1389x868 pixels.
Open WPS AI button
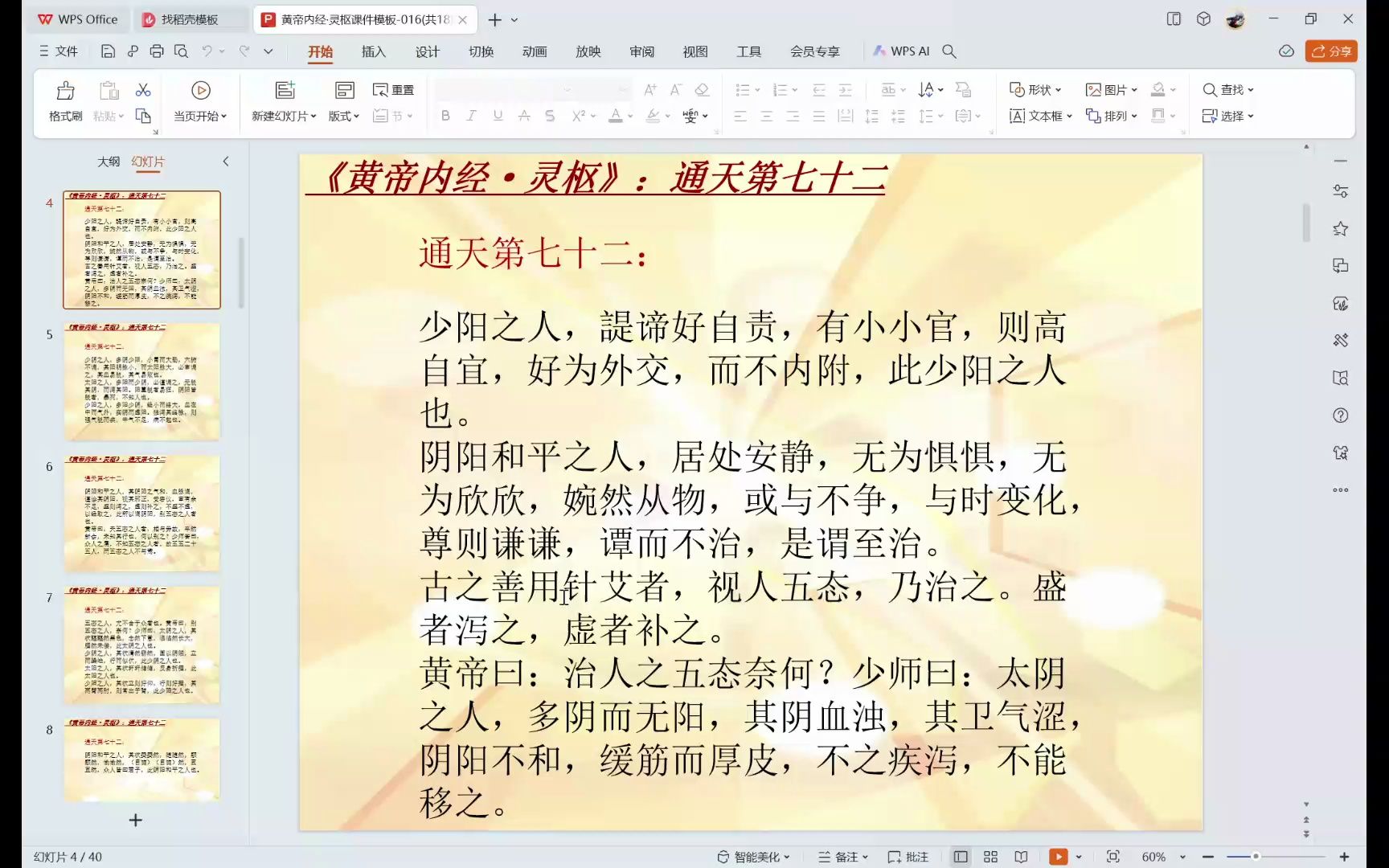coord(901,51)
